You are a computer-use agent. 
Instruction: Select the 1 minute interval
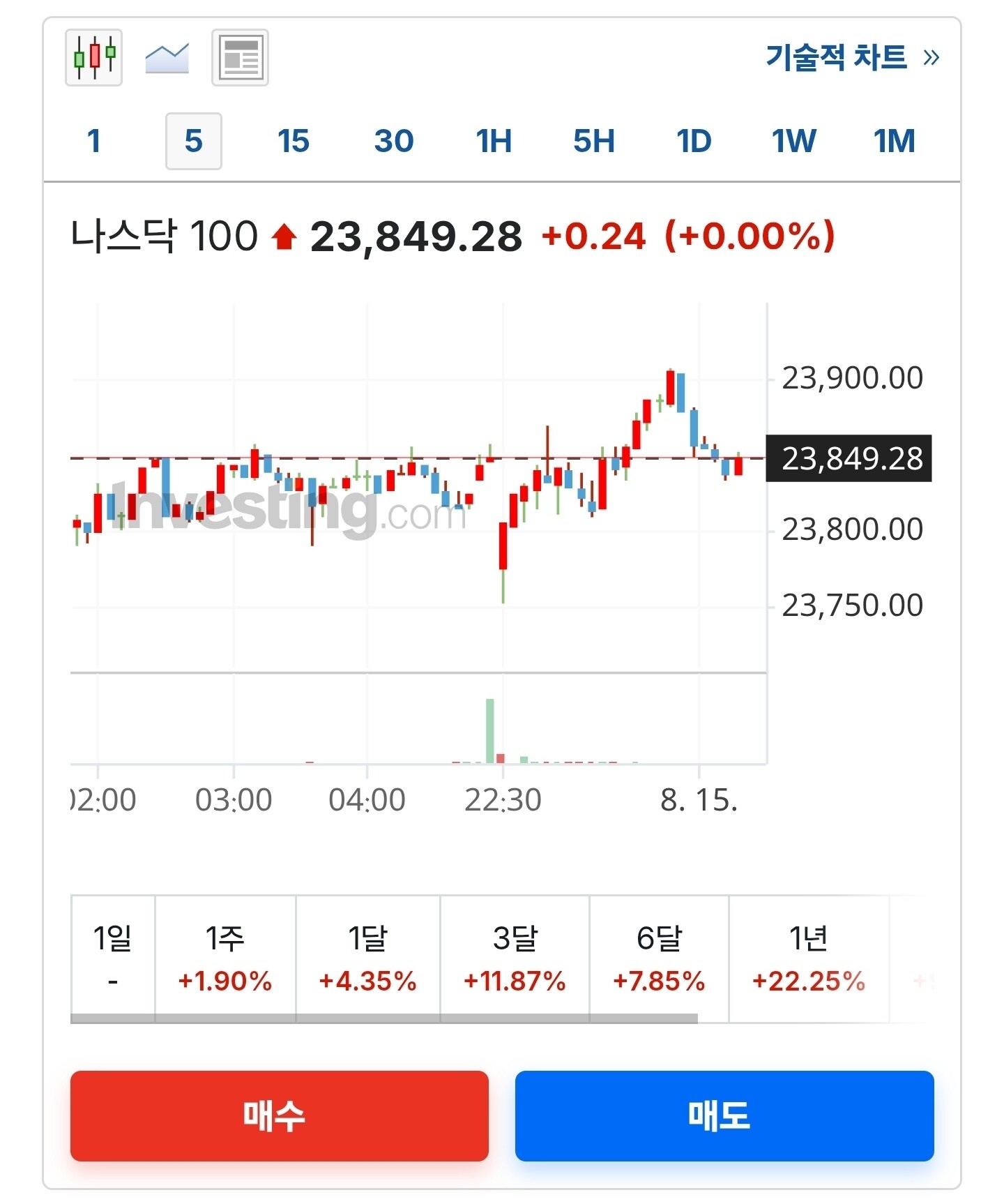coord(94,141)
